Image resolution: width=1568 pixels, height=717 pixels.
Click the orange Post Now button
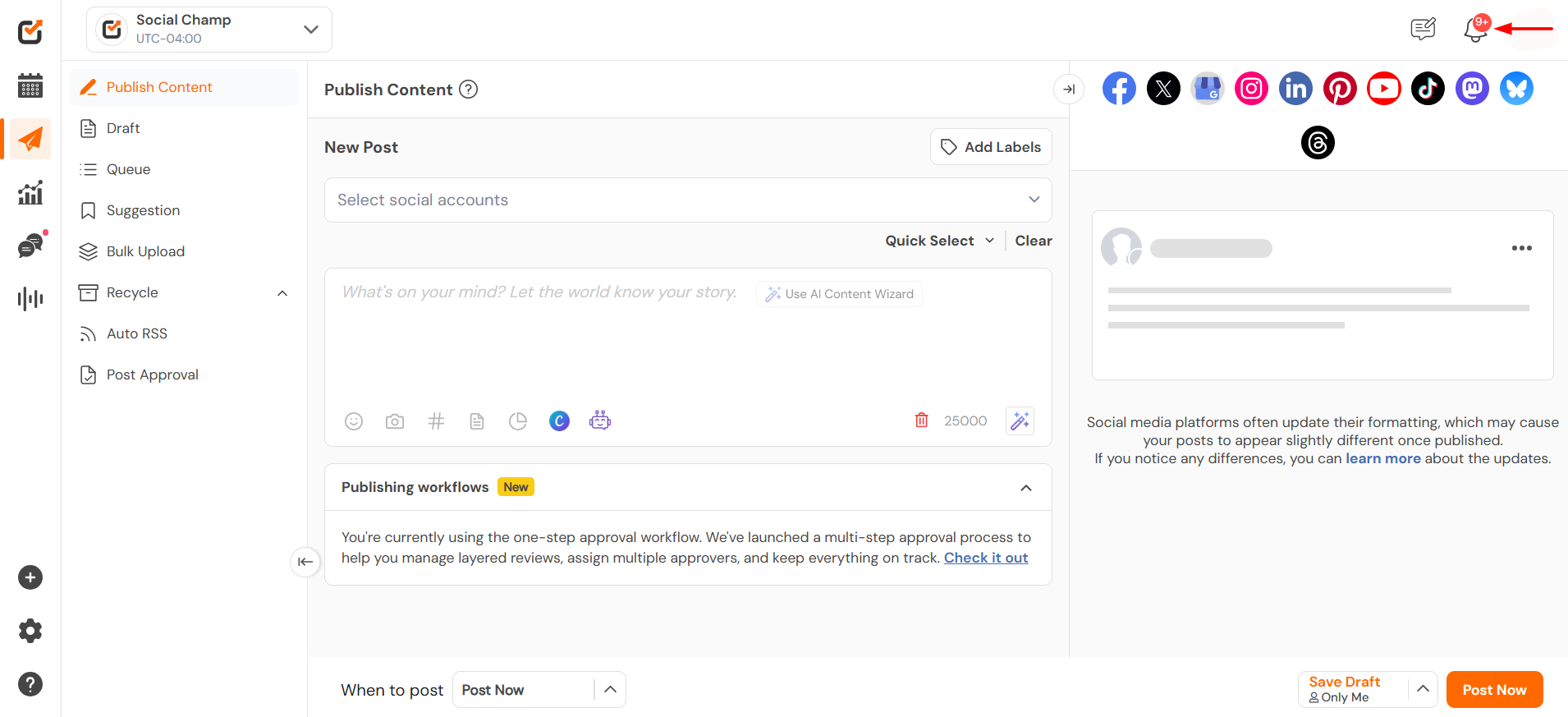point(1494,690)
